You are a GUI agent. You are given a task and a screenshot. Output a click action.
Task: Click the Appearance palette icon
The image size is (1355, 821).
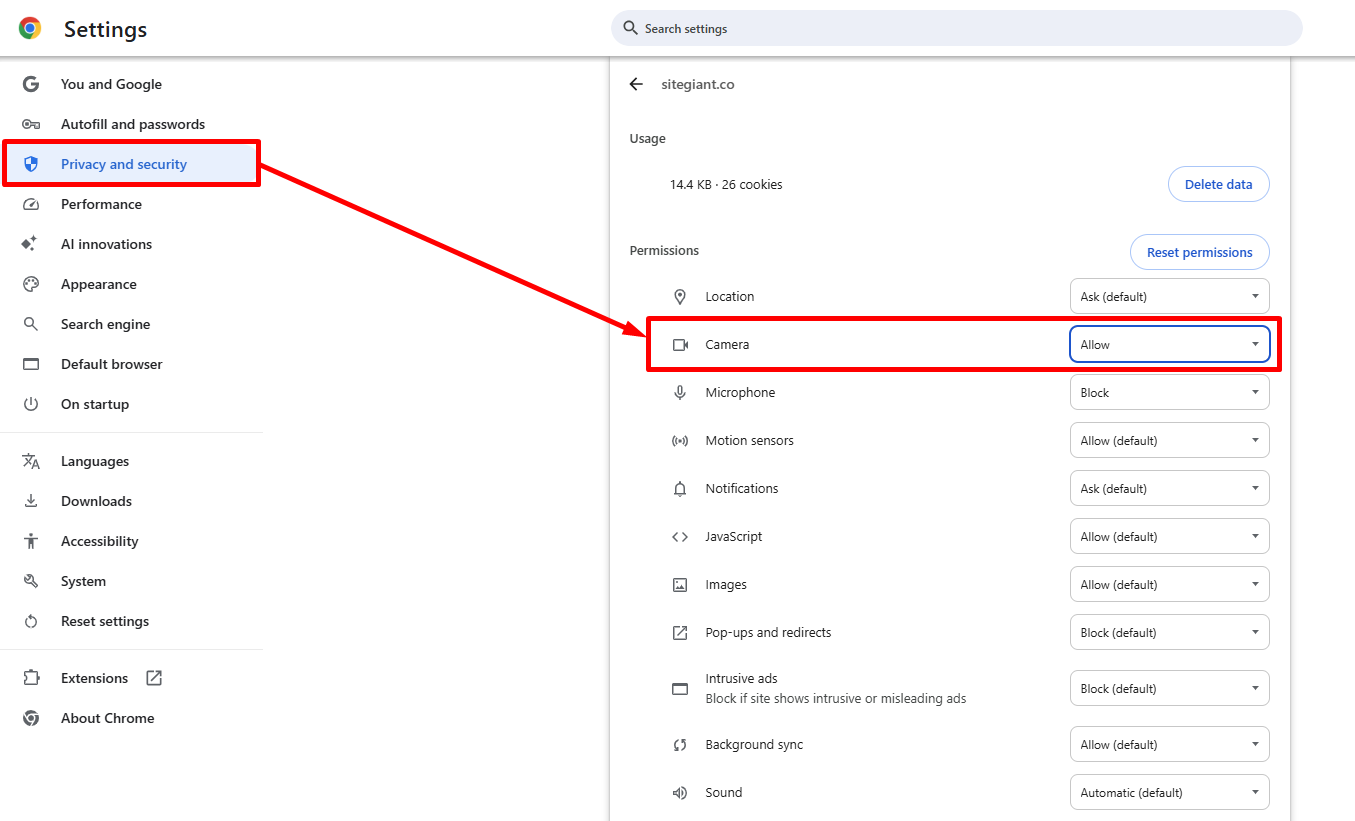(x=31, y=284)
